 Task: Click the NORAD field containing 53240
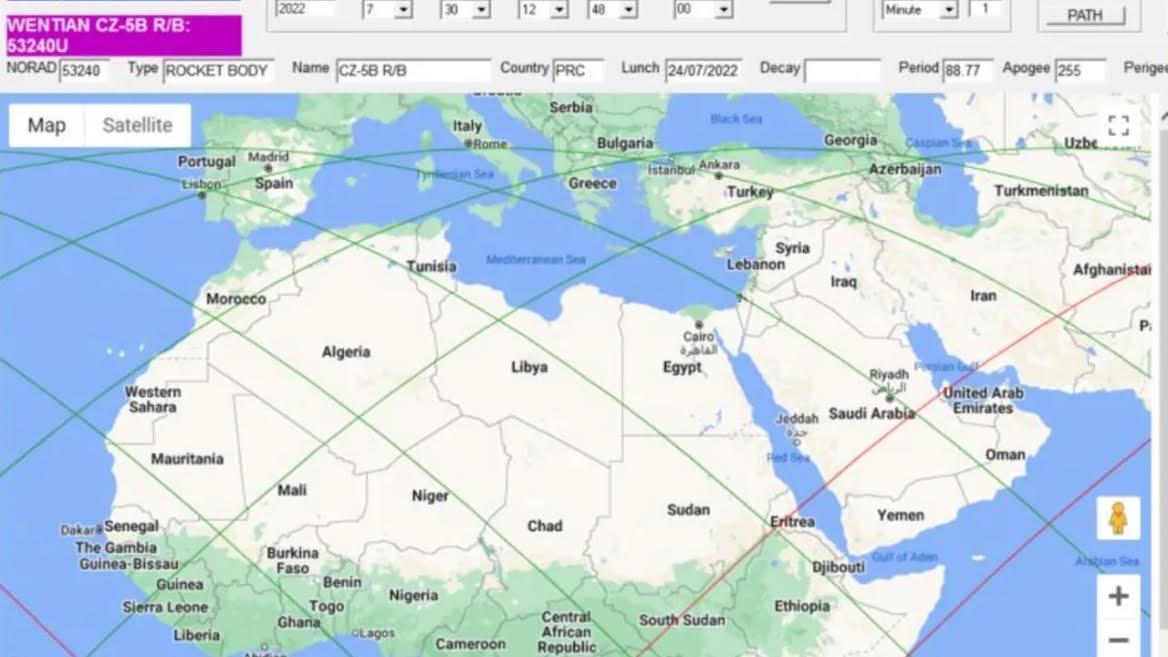click(x=84, y=71)
